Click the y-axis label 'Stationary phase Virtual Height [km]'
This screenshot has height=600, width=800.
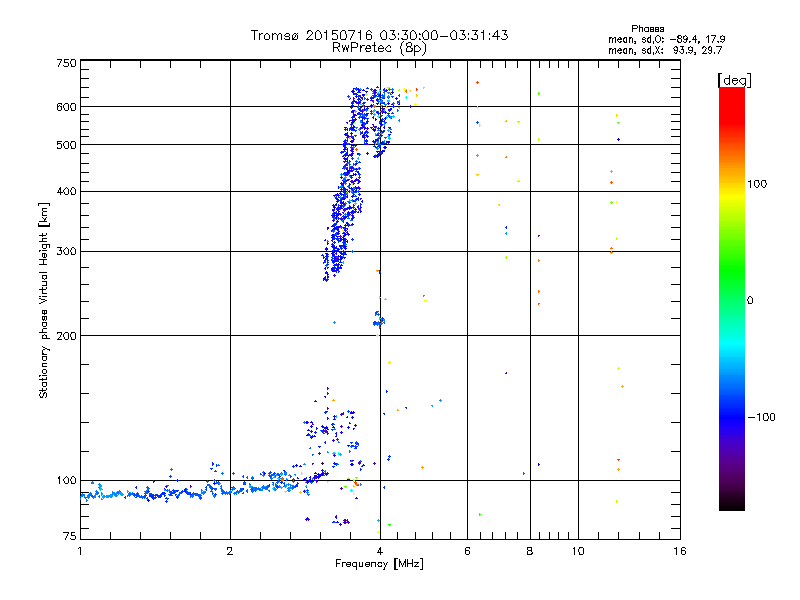click(x=43, y=300)
